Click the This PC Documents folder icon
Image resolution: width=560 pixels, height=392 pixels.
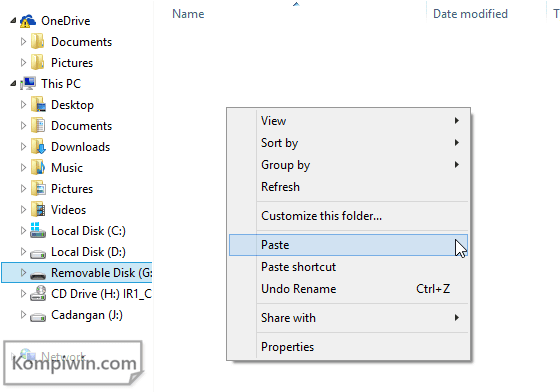(38, 126)
